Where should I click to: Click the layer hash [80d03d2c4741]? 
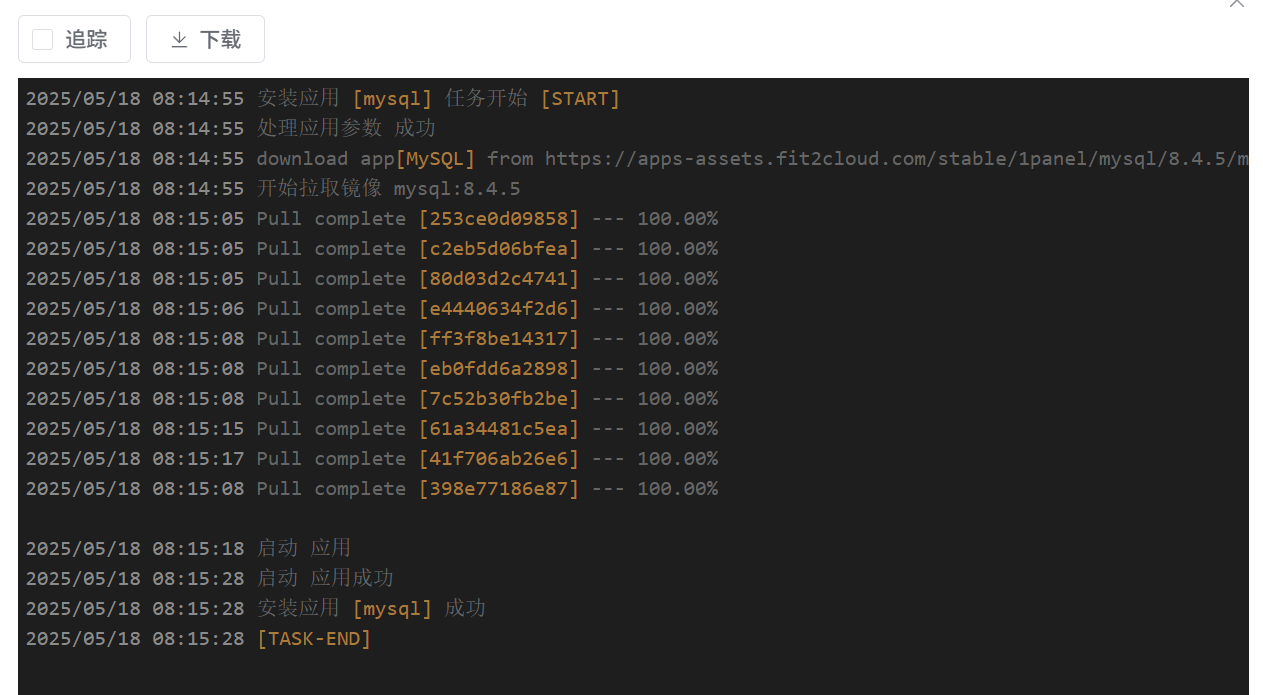[499, 279]
